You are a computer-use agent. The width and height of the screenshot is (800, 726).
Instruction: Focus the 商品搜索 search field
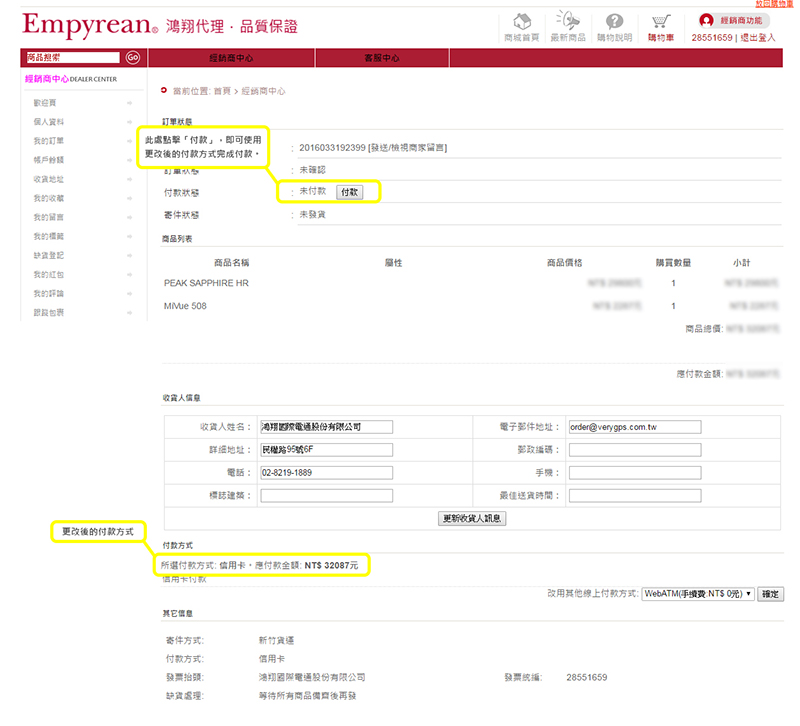72,58
